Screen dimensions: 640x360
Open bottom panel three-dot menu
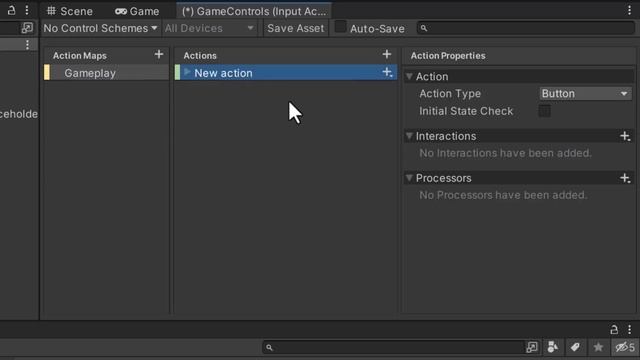629,329
